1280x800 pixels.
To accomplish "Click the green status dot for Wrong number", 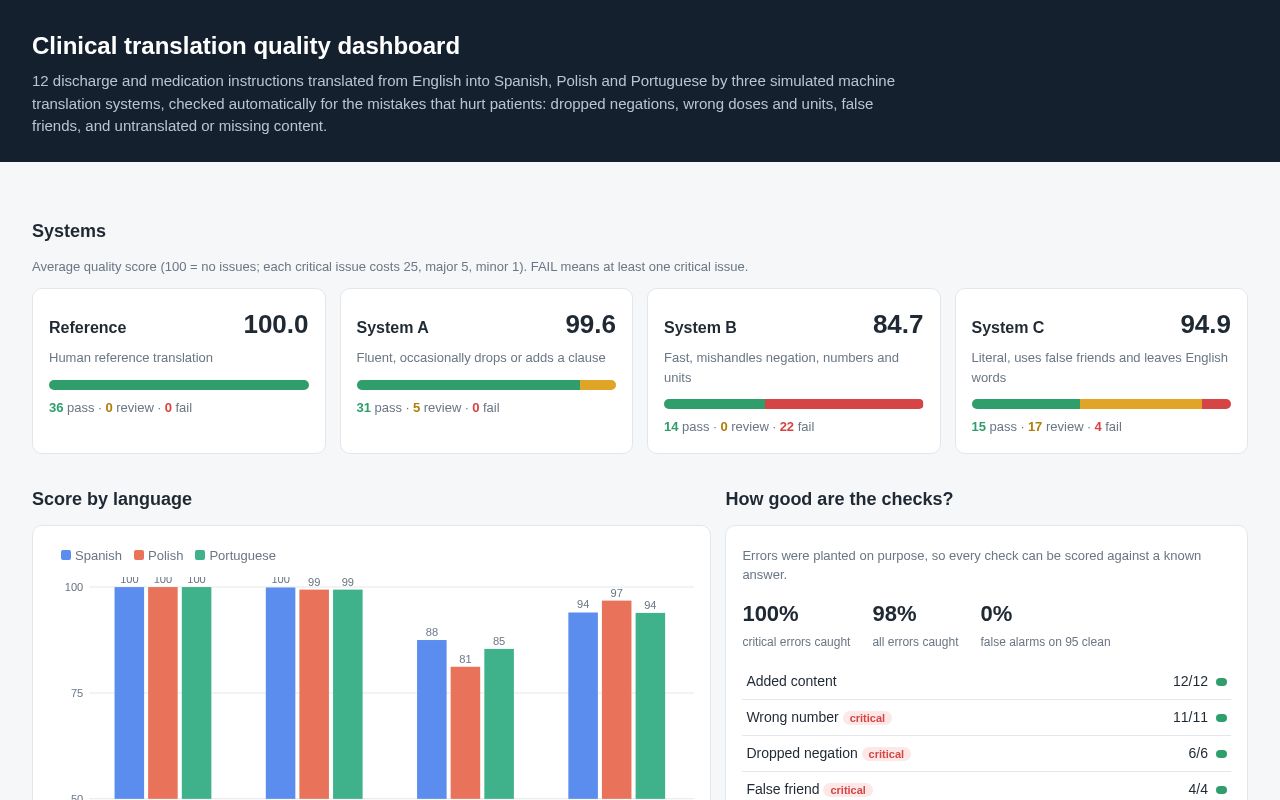I will click(1221, 718).
